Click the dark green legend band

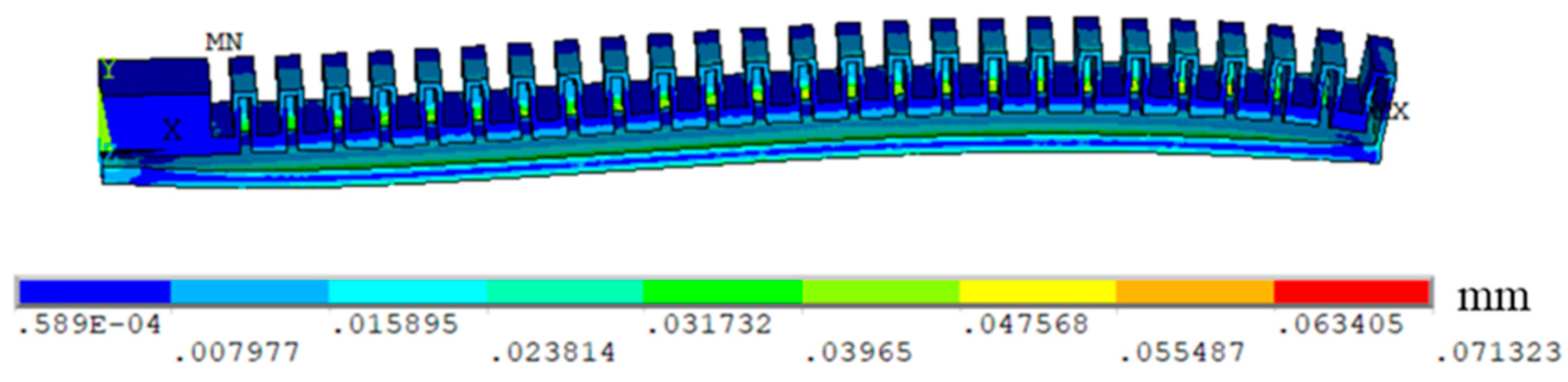pos(722,292)
